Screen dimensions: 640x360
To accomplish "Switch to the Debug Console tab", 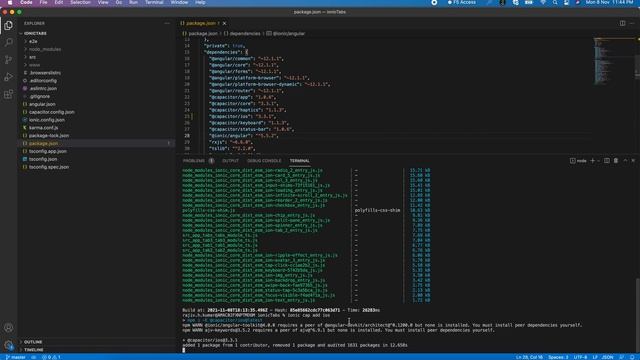I will click(x=264, y=161).
